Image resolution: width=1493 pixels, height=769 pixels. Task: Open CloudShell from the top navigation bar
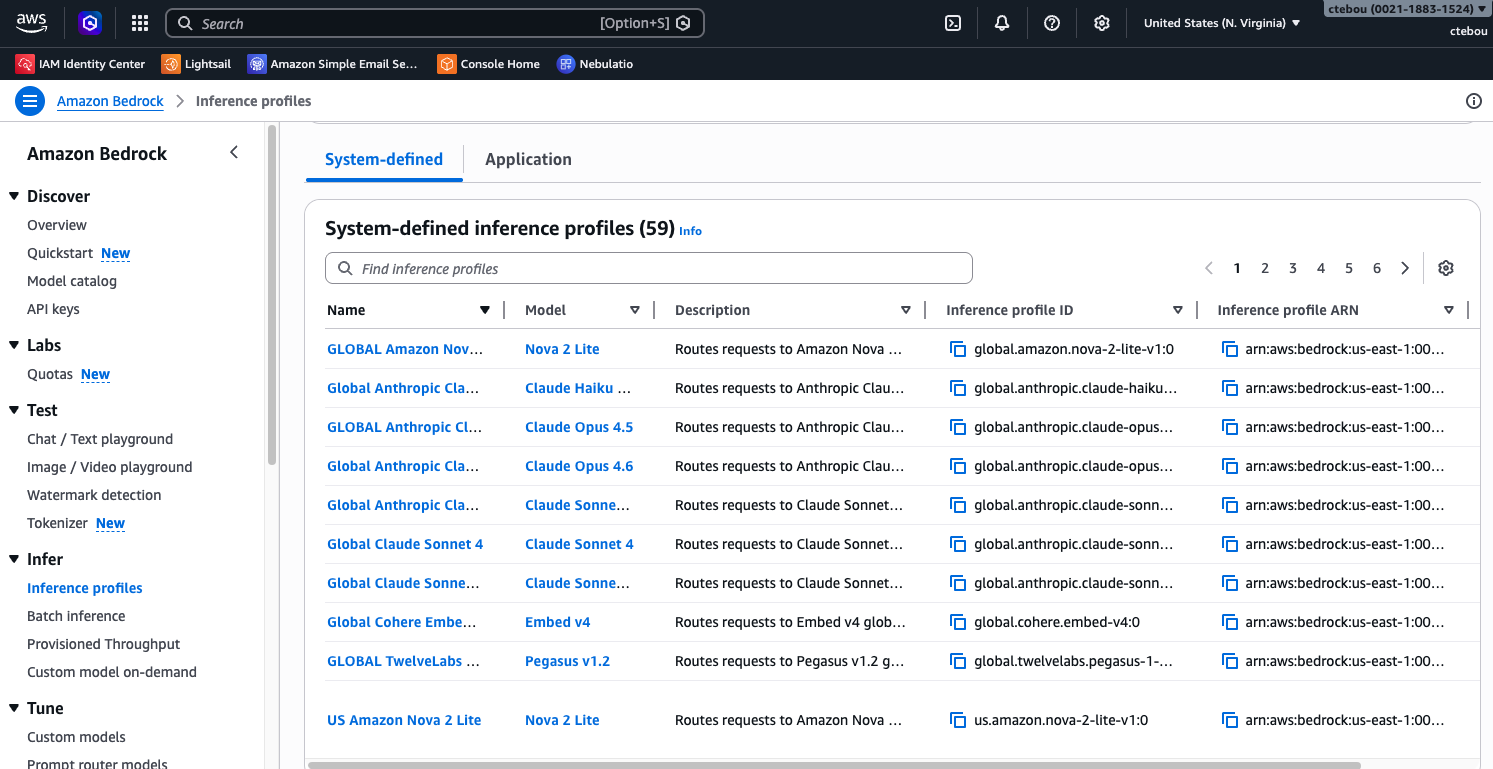(x=952, y=22)
